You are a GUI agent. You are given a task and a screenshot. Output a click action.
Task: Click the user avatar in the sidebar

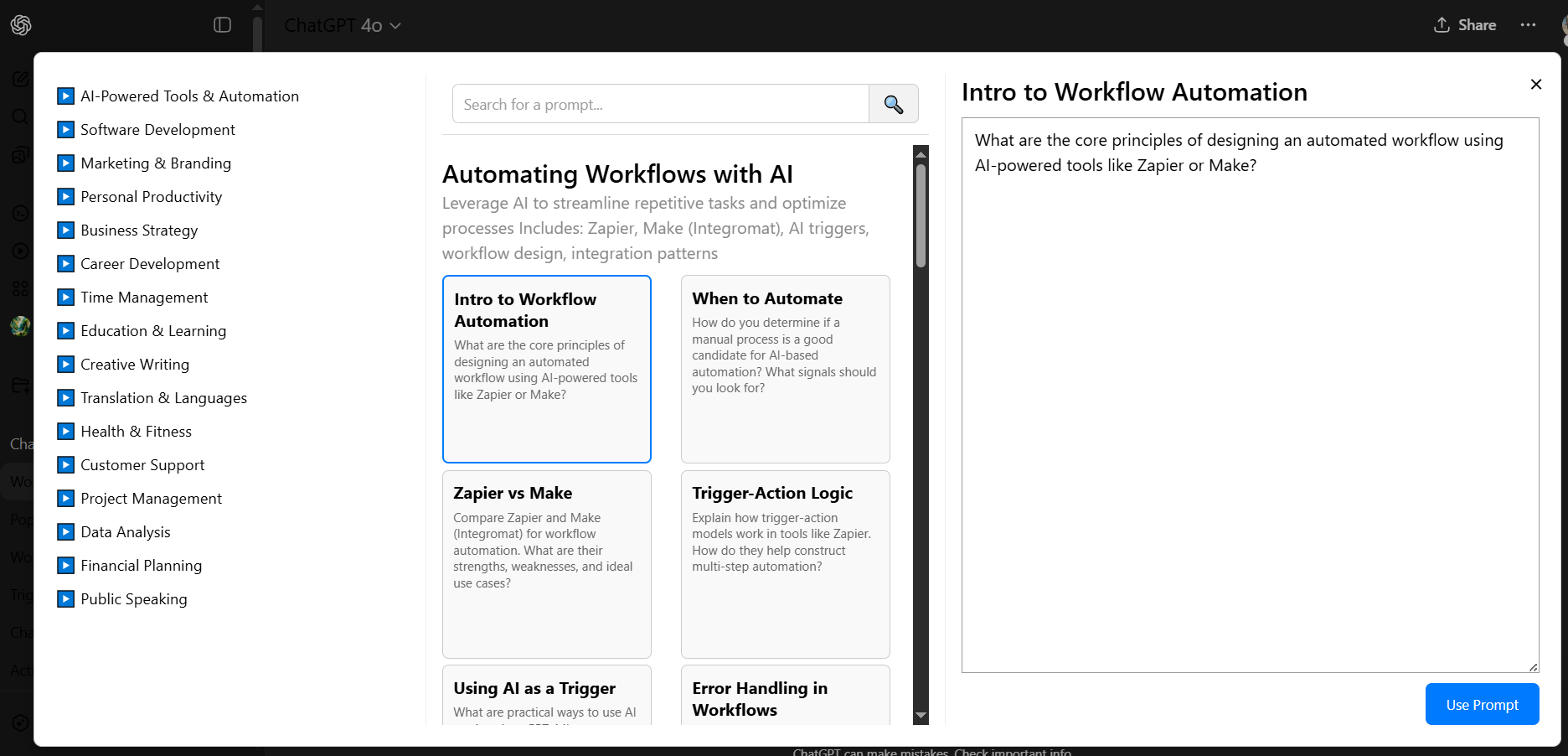(20, 326)
